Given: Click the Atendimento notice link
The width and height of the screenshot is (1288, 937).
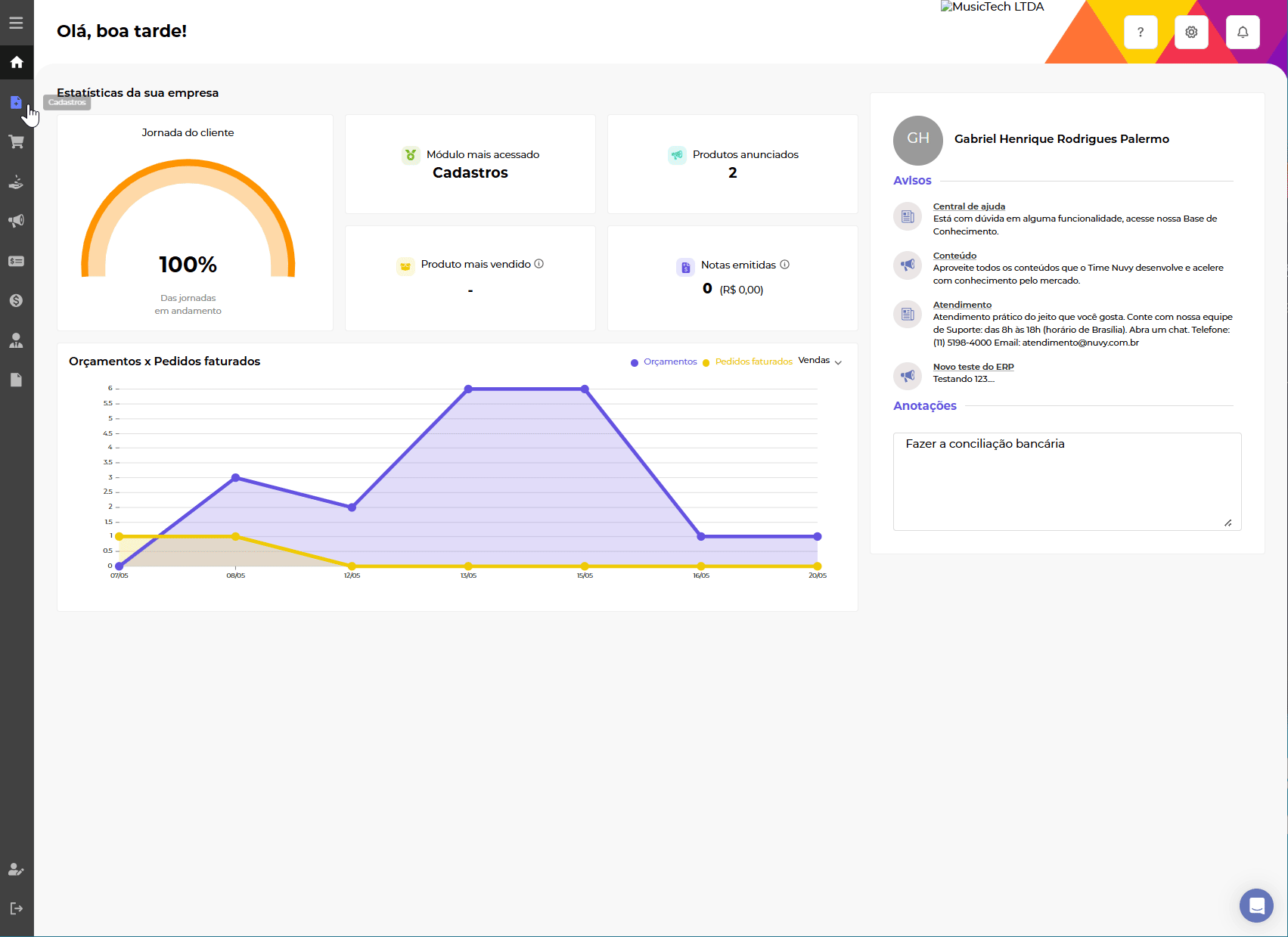Looking at the screenshot, I should (x=962, y=305).
